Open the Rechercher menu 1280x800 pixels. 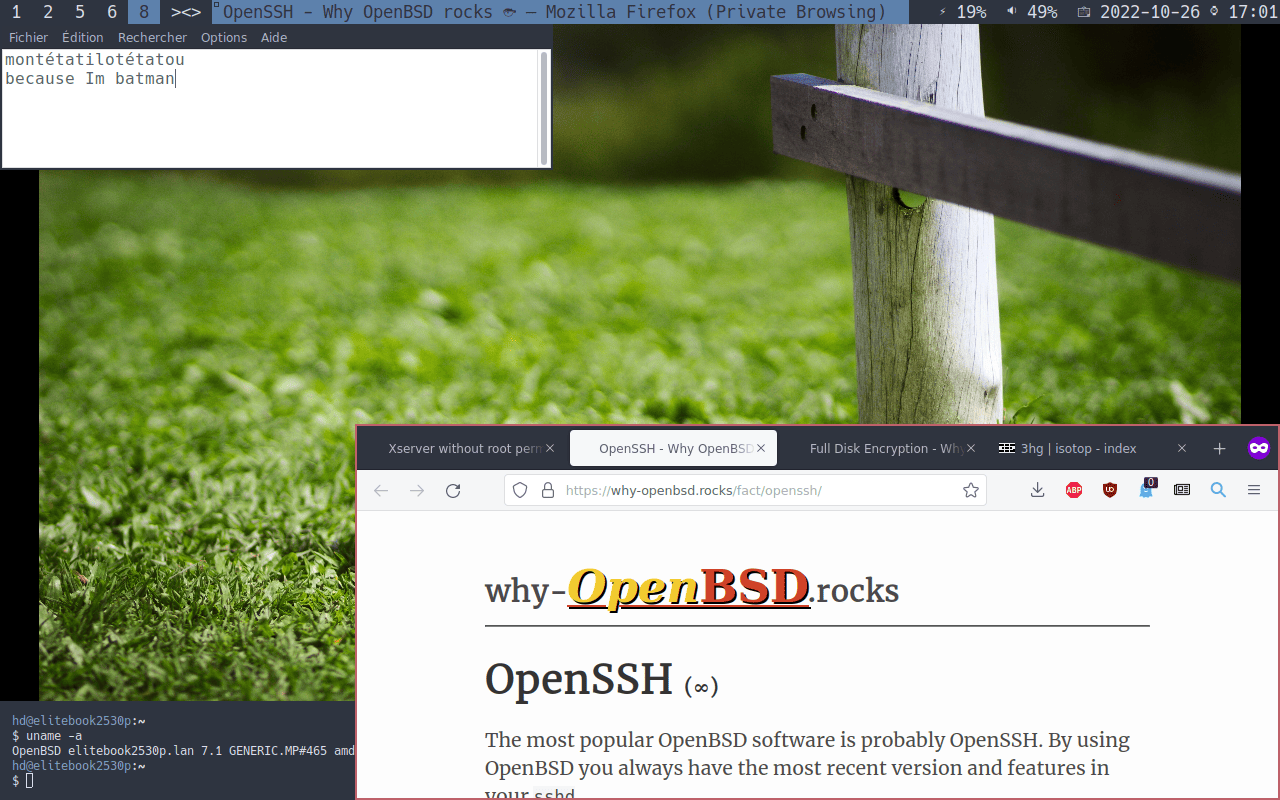point(152,37)
